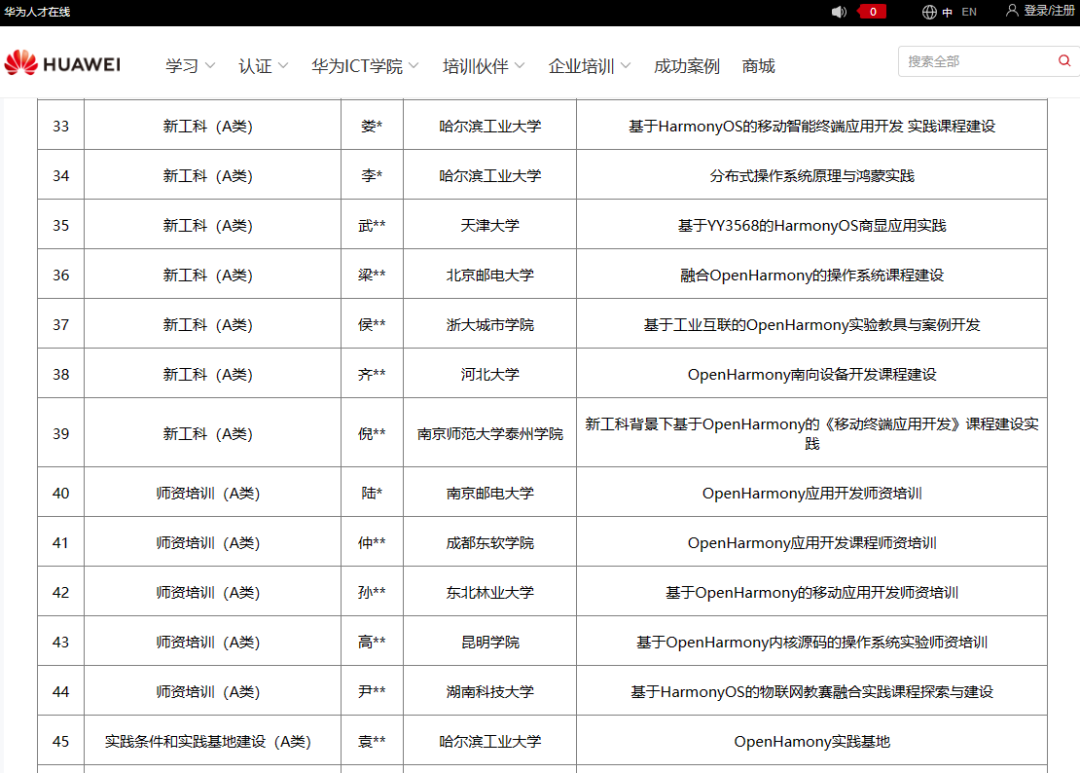Click the user profile icon

pyautogui.click(x=1012, y=10)
